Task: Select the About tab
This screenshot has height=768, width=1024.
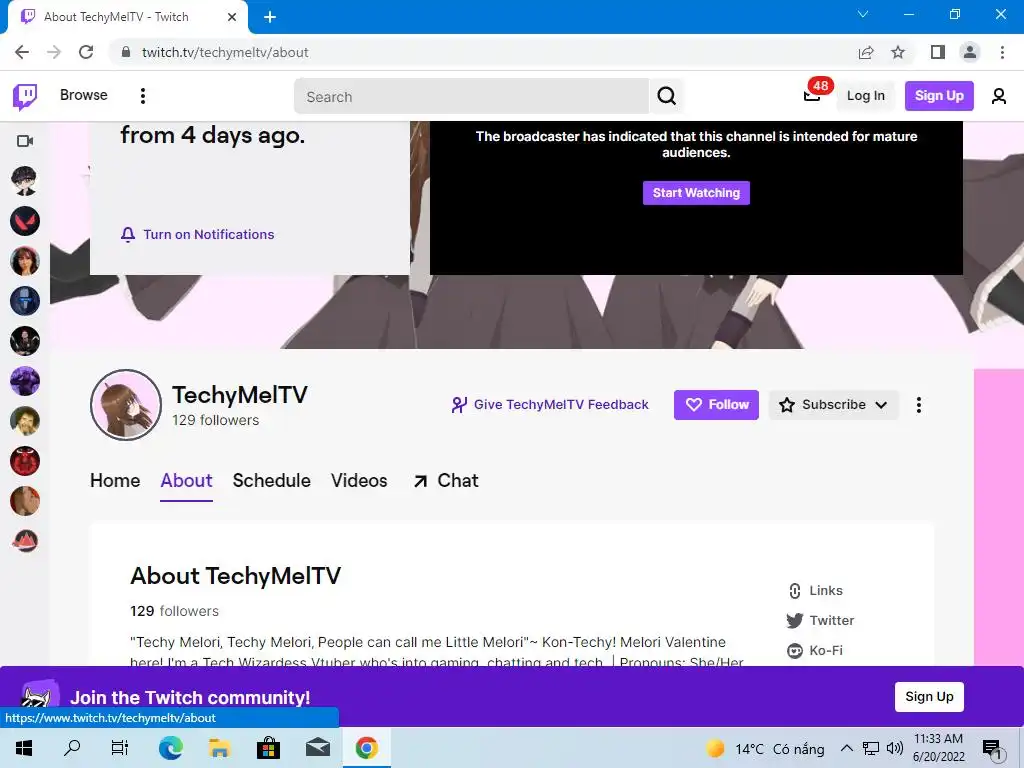Action: (186, 481)
